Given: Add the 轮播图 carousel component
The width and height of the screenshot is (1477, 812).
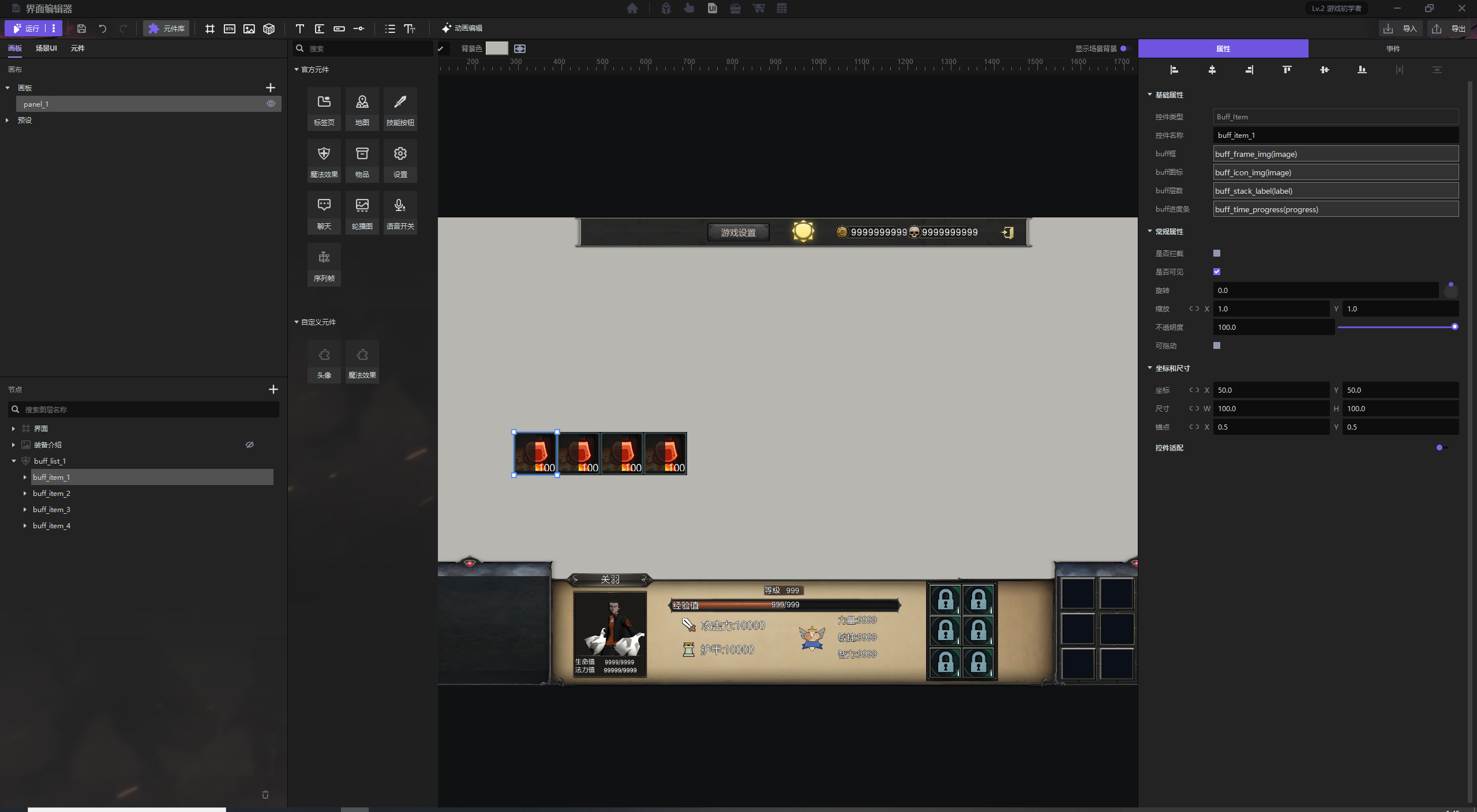Looking at the screenshot, I should coord(362,212).
